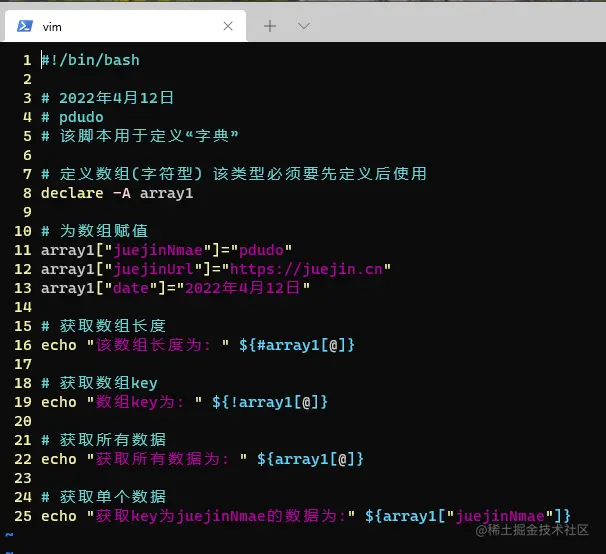Click the comment about 定义数组(字符型)
The image size is (606, 554).
234,174
